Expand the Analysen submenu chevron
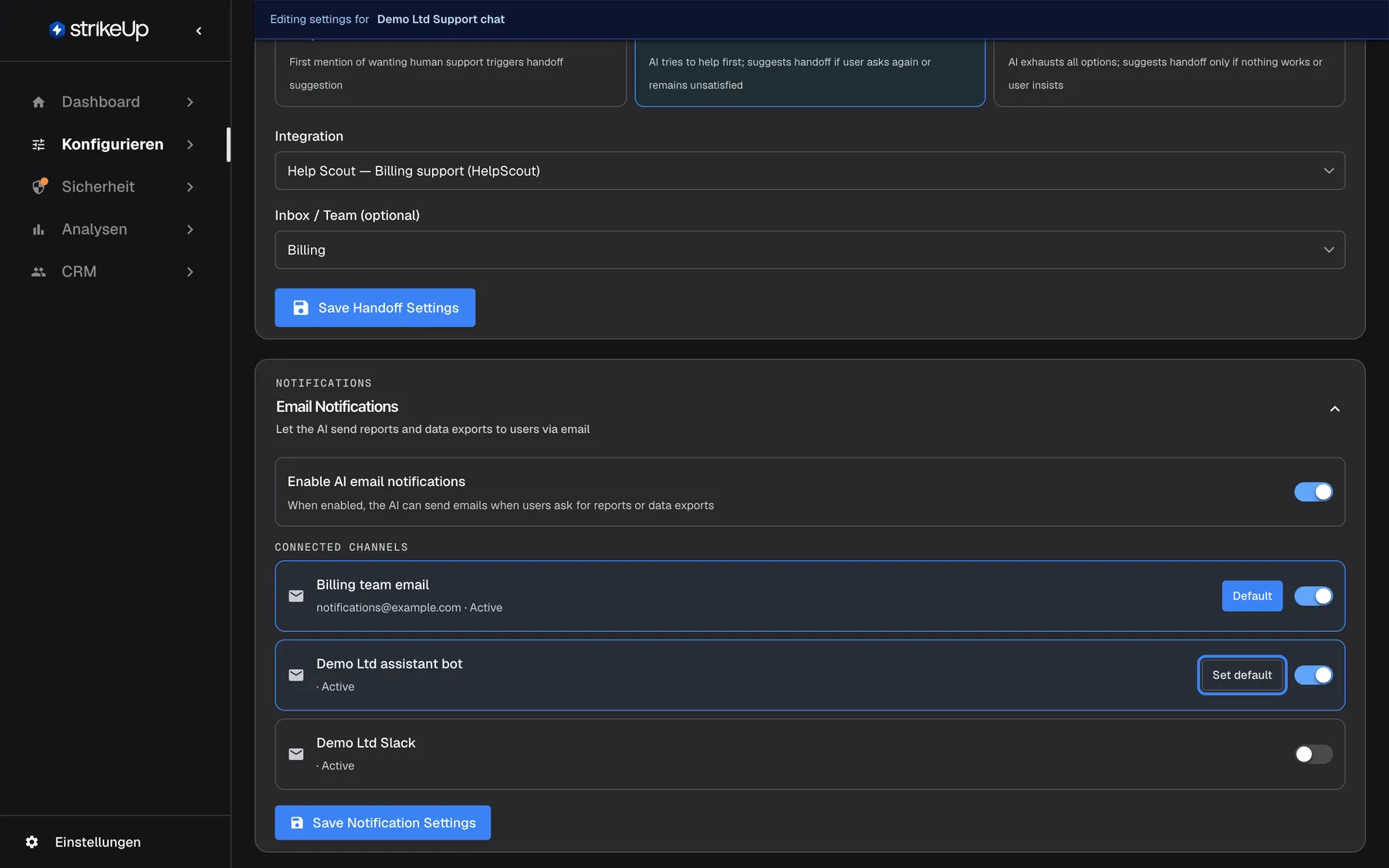The image size is (1389, 868). tap(190, 229)
